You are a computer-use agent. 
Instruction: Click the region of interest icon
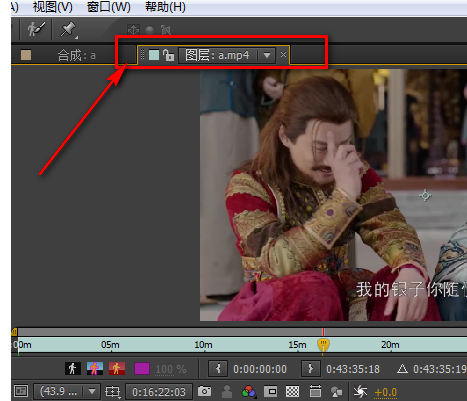(x=271, y=391)
